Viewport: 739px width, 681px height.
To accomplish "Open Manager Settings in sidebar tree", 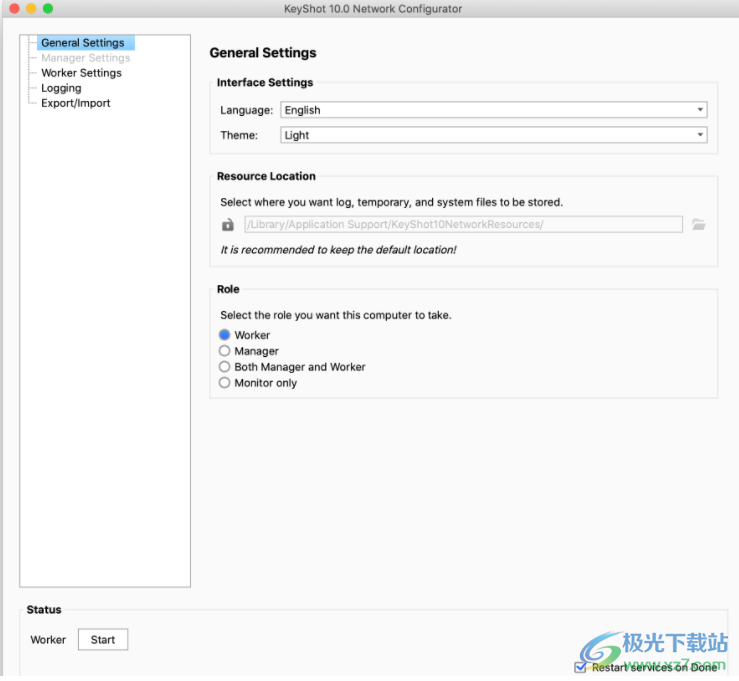I will pyautogui.click(x=85, y=58).
